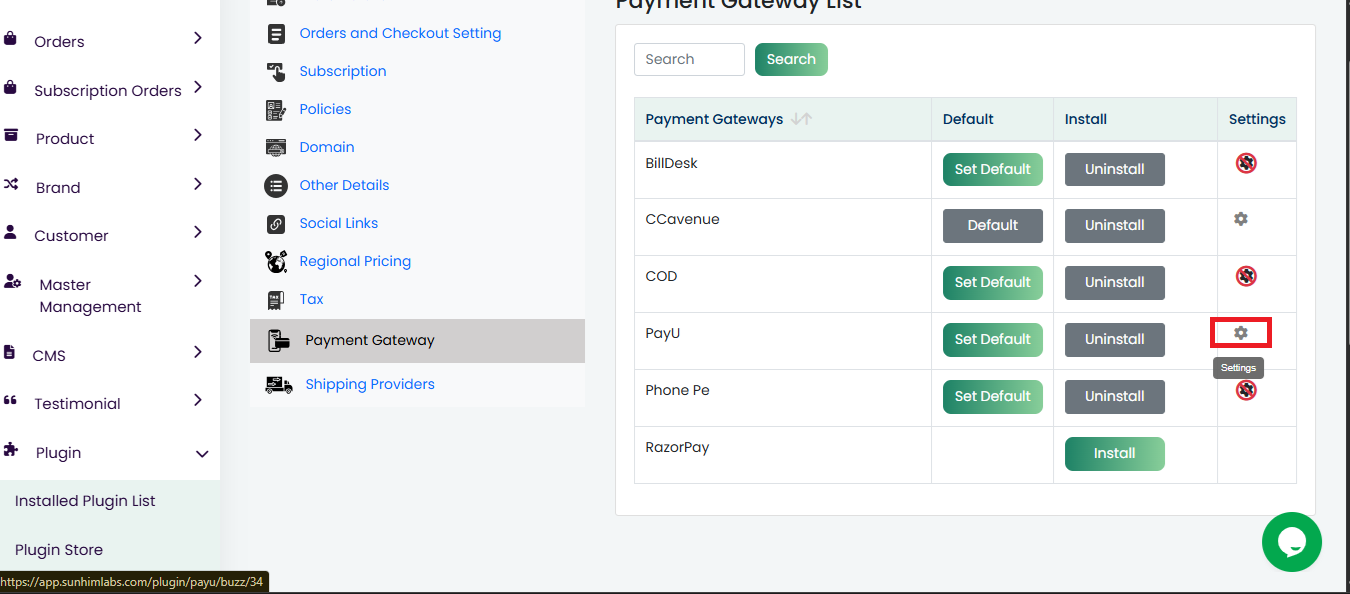Install the RazorPay gateway
Screen dimensions: 1350x594
click(1114, 454)
